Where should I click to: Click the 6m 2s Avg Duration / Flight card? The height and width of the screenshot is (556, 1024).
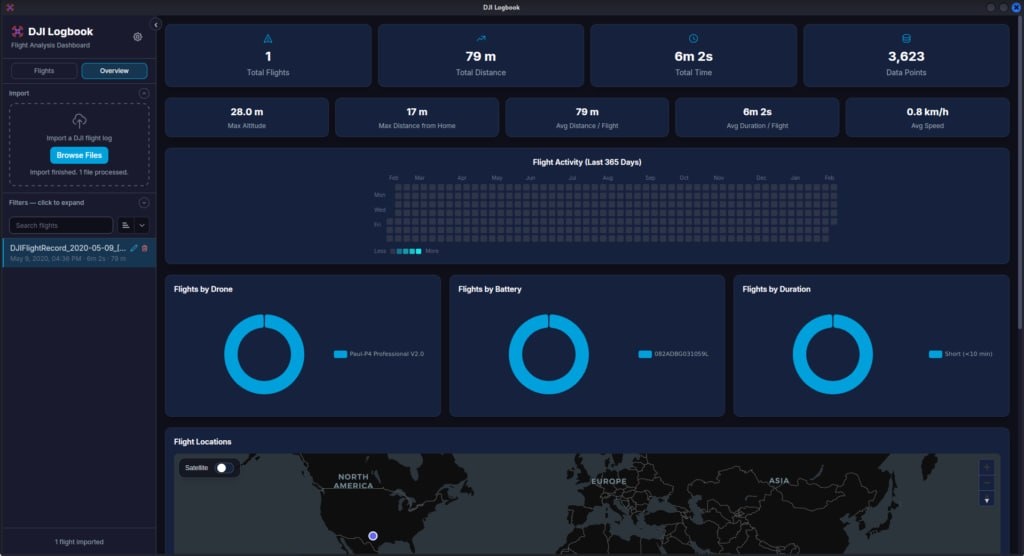[757, 118]
